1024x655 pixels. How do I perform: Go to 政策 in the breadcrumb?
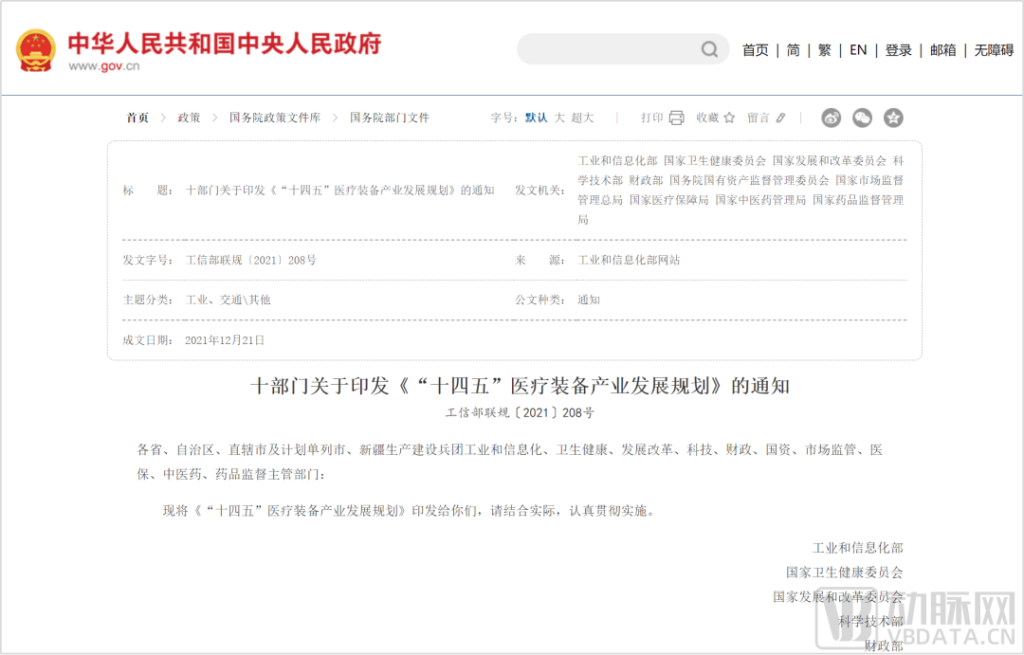pos(189,118)
